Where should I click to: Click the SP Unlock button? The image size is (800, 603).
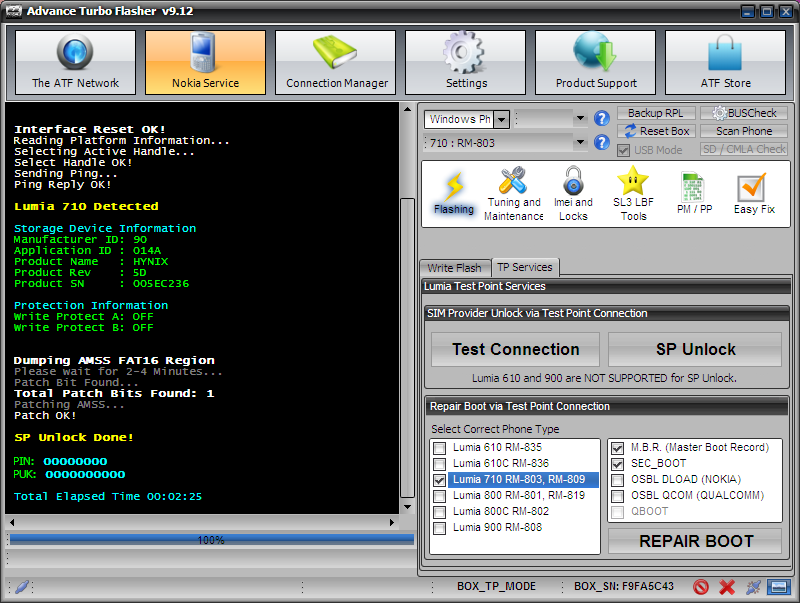coord(695,349)
